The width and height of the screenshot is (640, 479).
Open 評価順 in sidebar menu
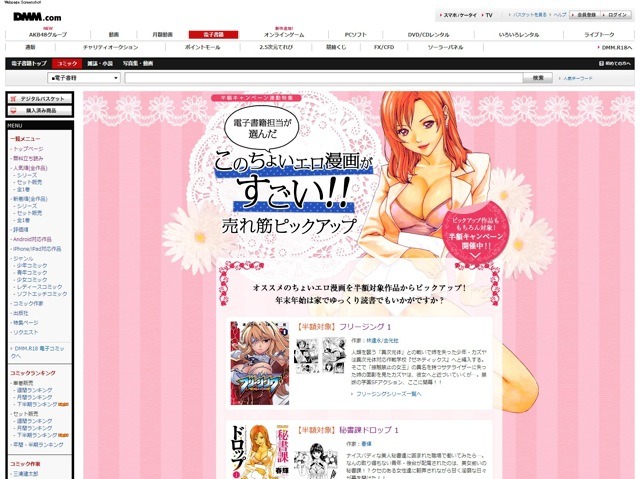(20, 230)
